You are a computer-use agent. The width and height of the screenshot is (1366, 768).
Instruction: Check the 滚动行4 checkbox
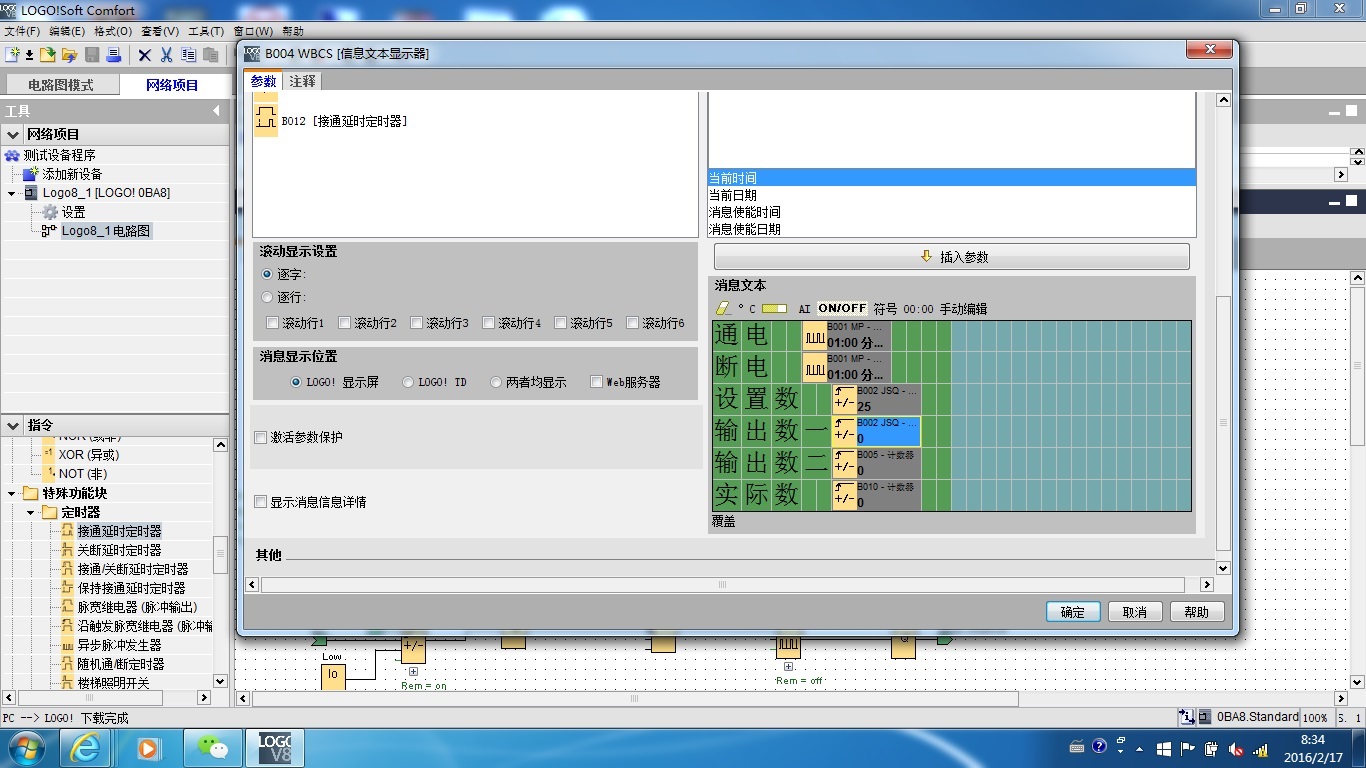489,323
